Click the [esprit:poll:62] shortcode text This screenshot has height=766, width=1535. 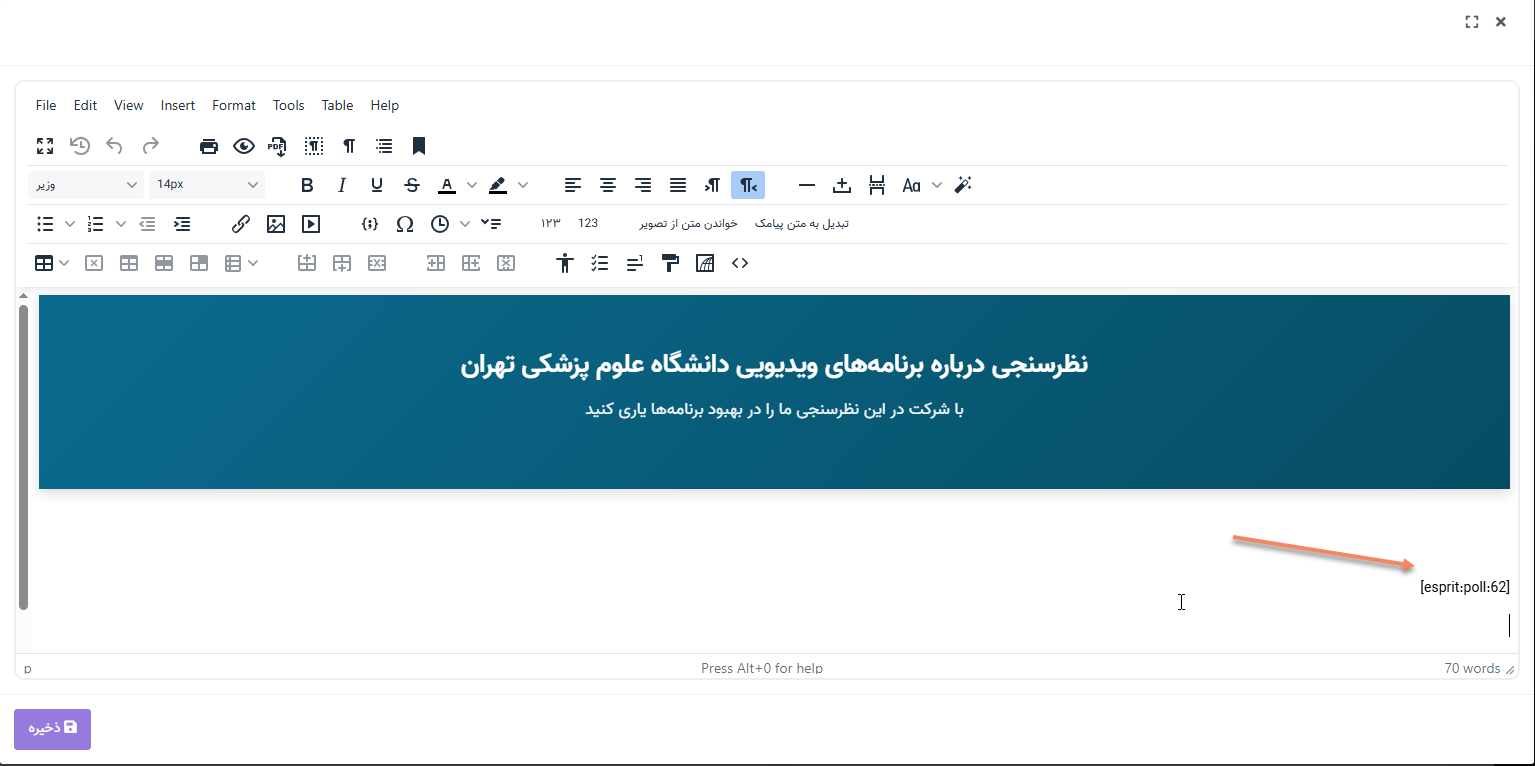[x=1464, y=587]
